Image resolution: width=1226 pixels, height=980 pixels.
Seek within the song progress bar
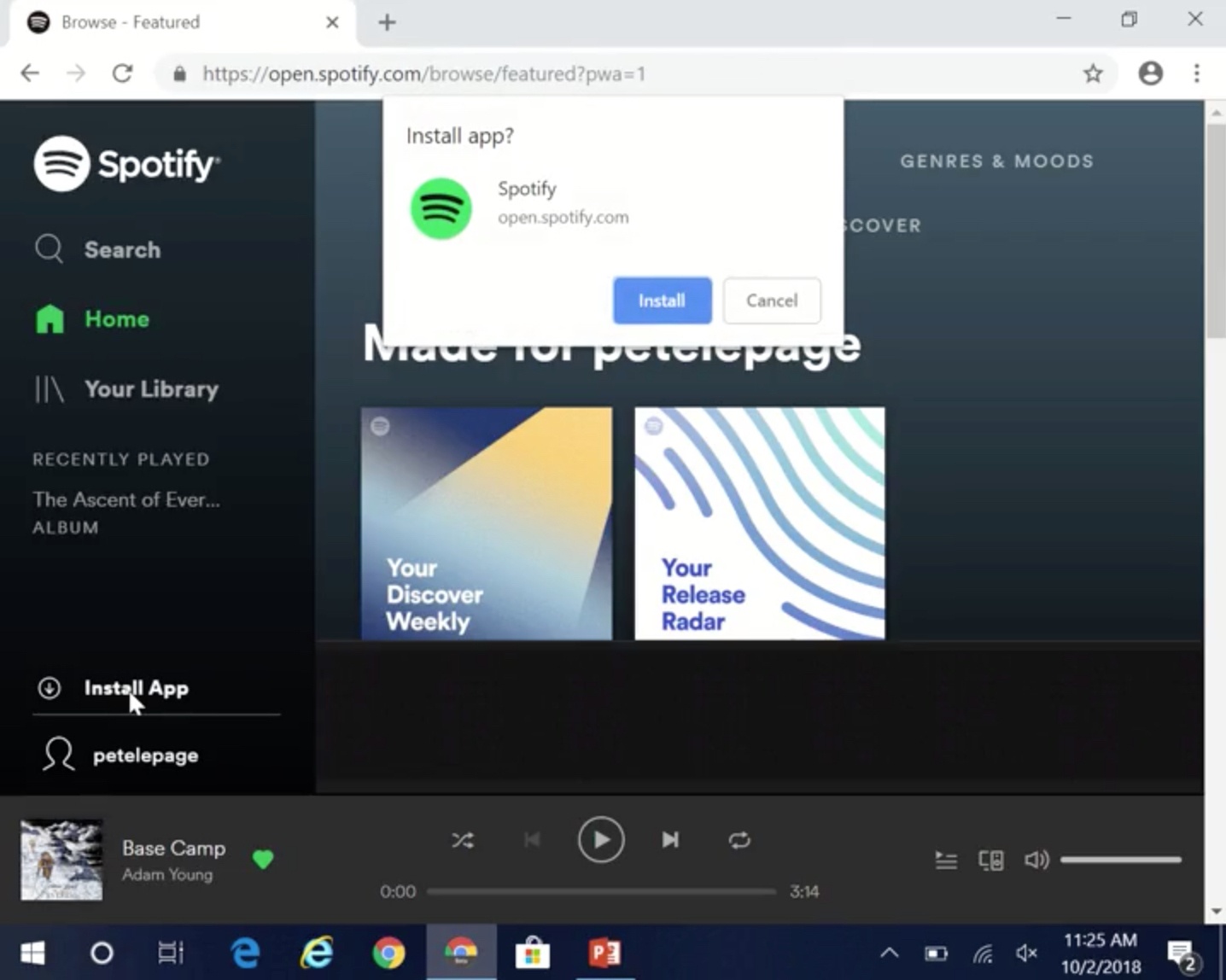coord(601,892)
